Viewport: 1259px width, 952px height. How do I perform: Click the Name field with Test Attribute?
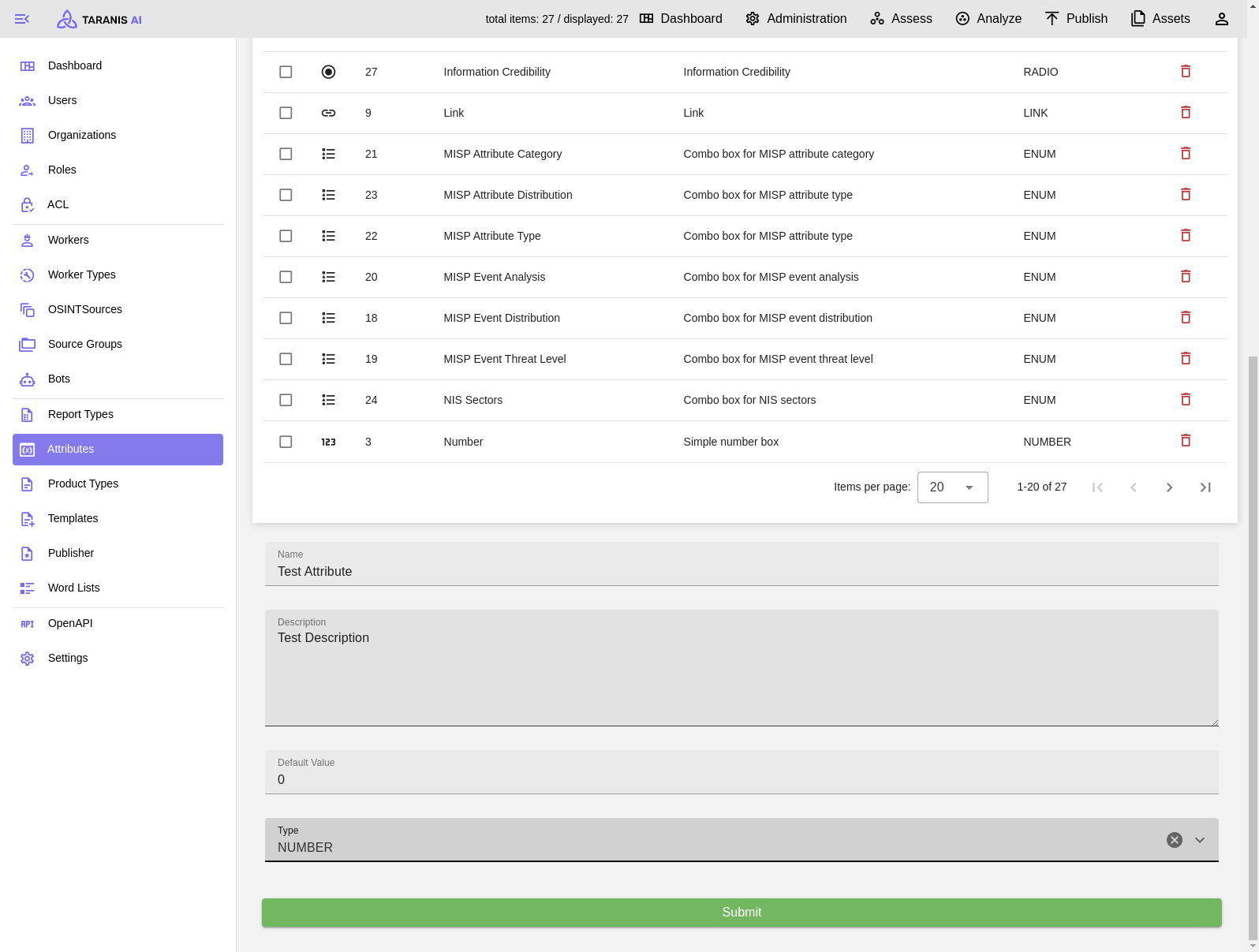[x=742, y=564]
